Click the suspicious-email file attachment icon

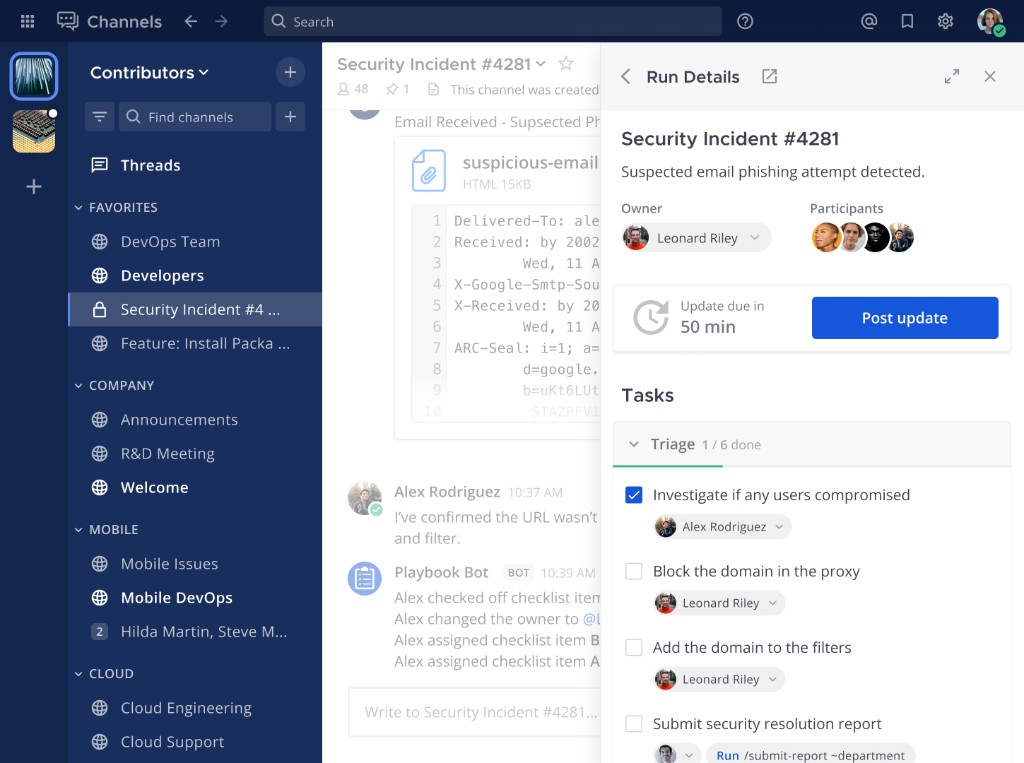click(429, 170)
